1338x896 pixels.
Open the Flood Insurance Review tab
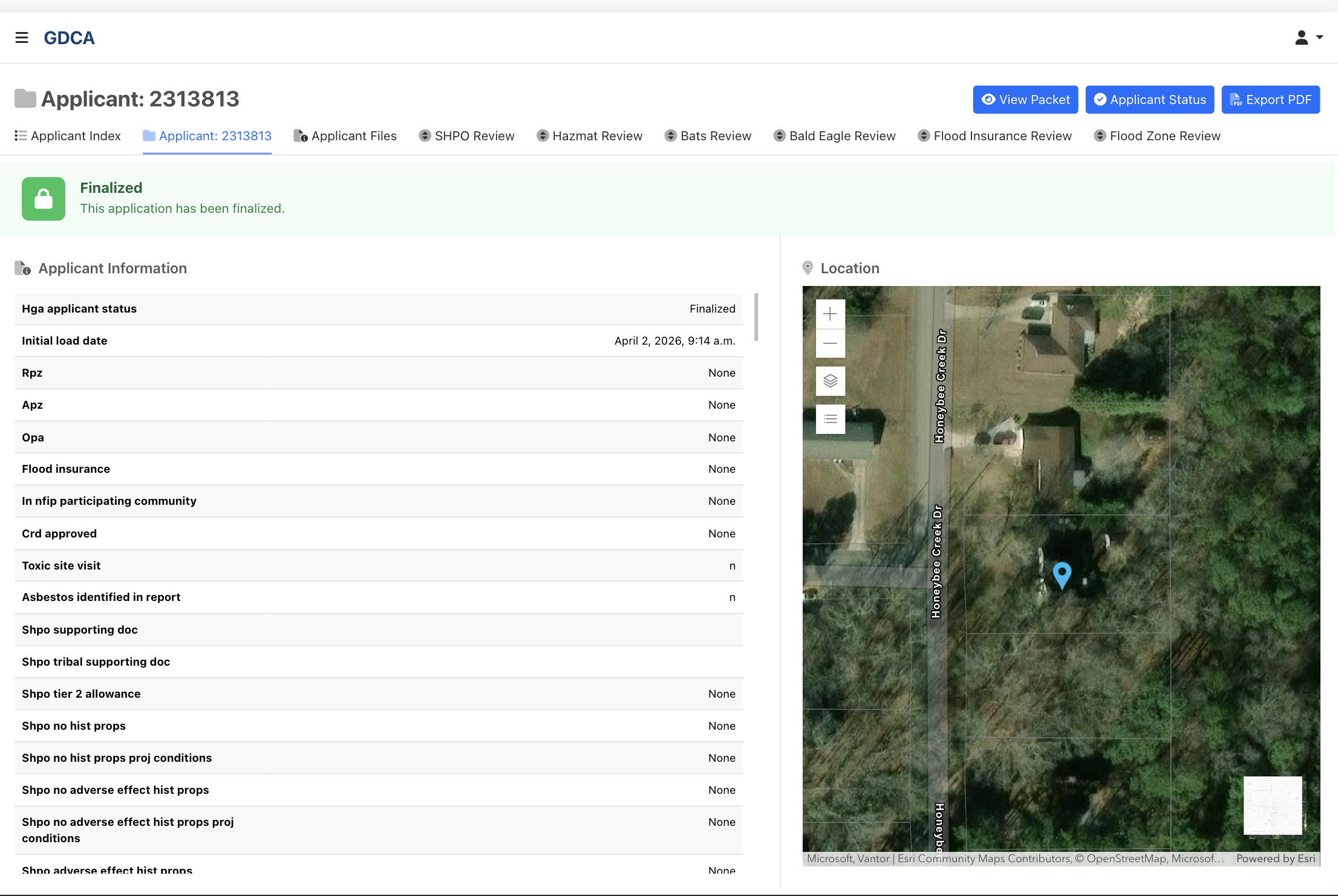[x=994, y=136]
